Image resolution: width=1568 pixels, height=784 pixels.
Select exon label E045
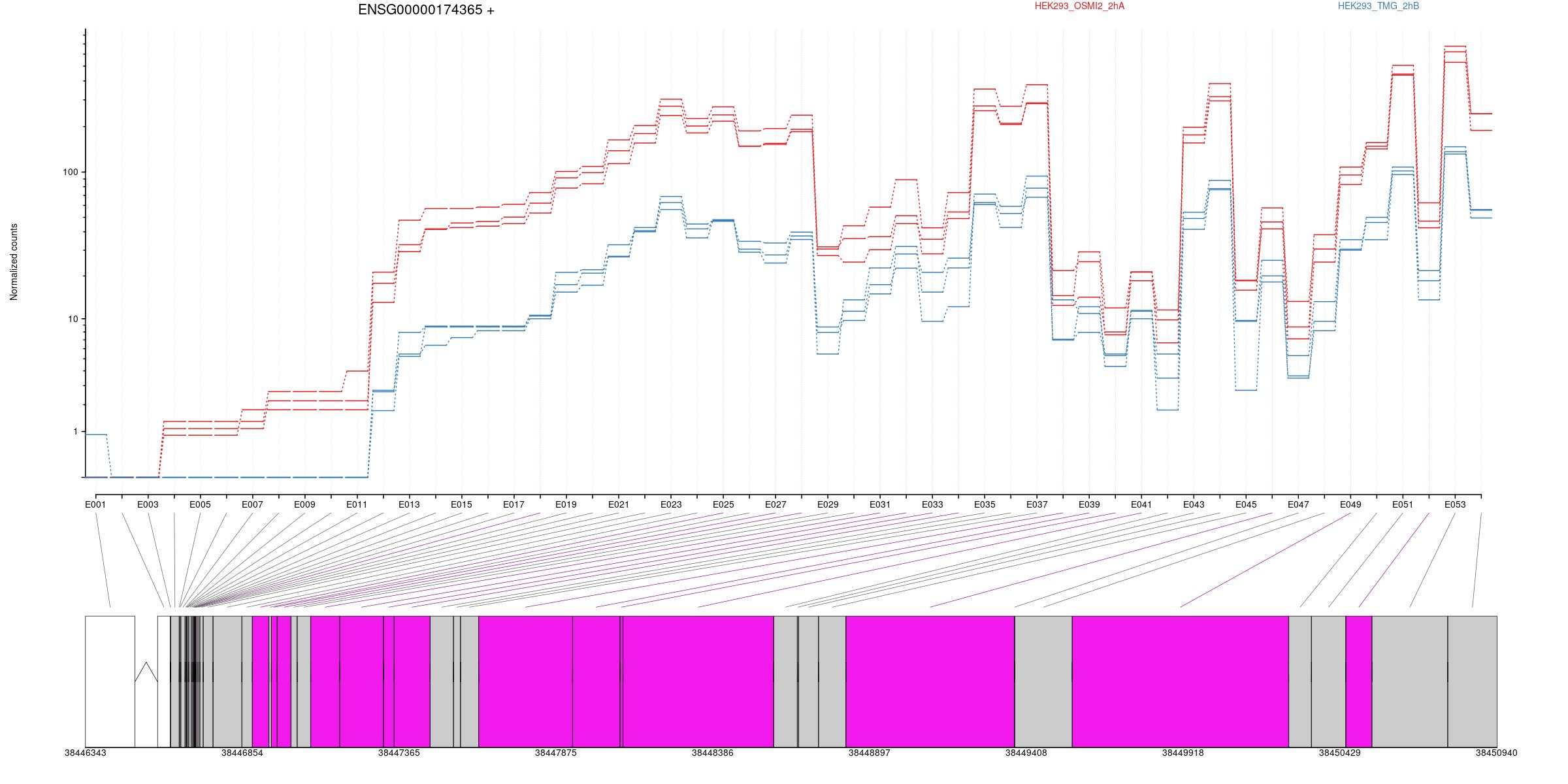click(1246, 505)
